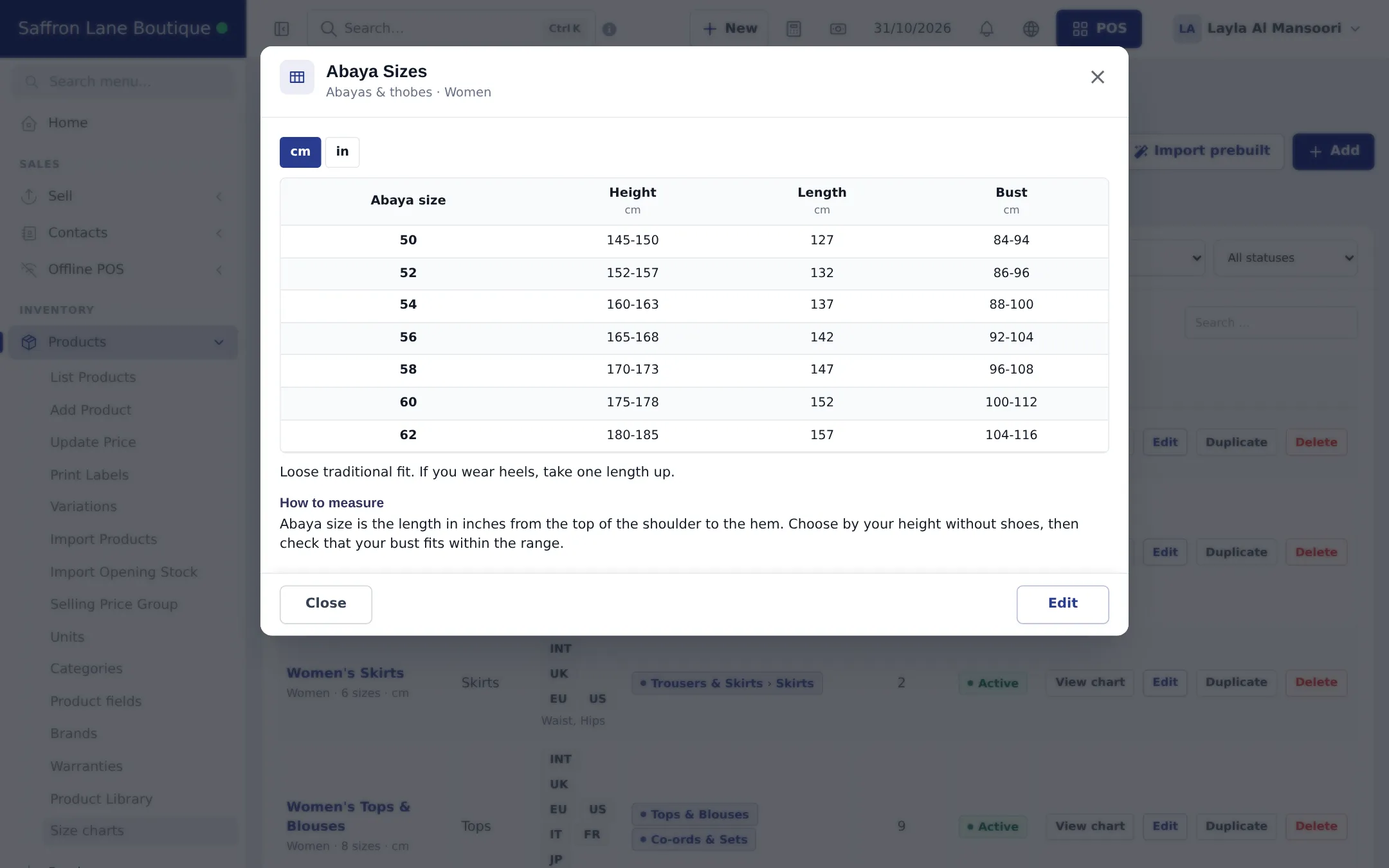Open Size charts in sidebar
Viewport: 1389px width, 868px height.
pyautogui.click(x=87, y=831)
